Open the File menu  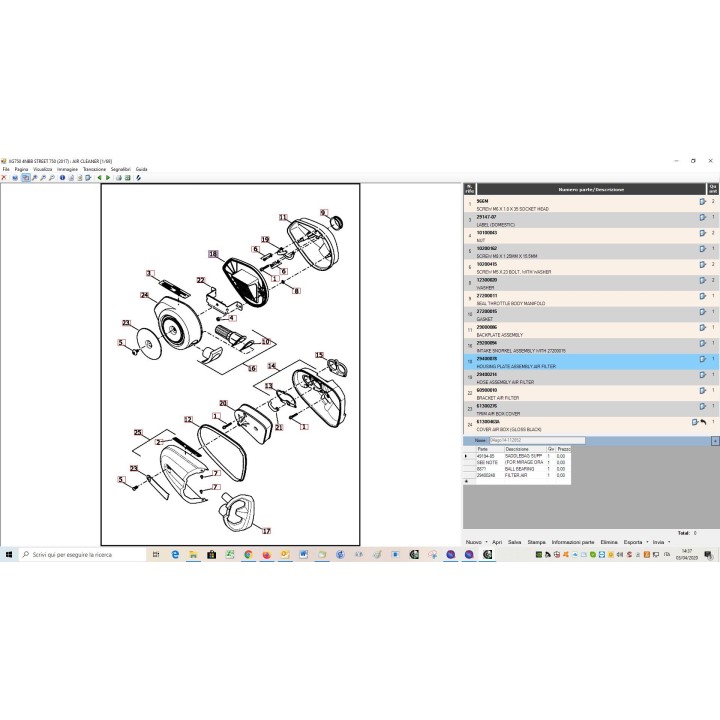pos(6,169)
